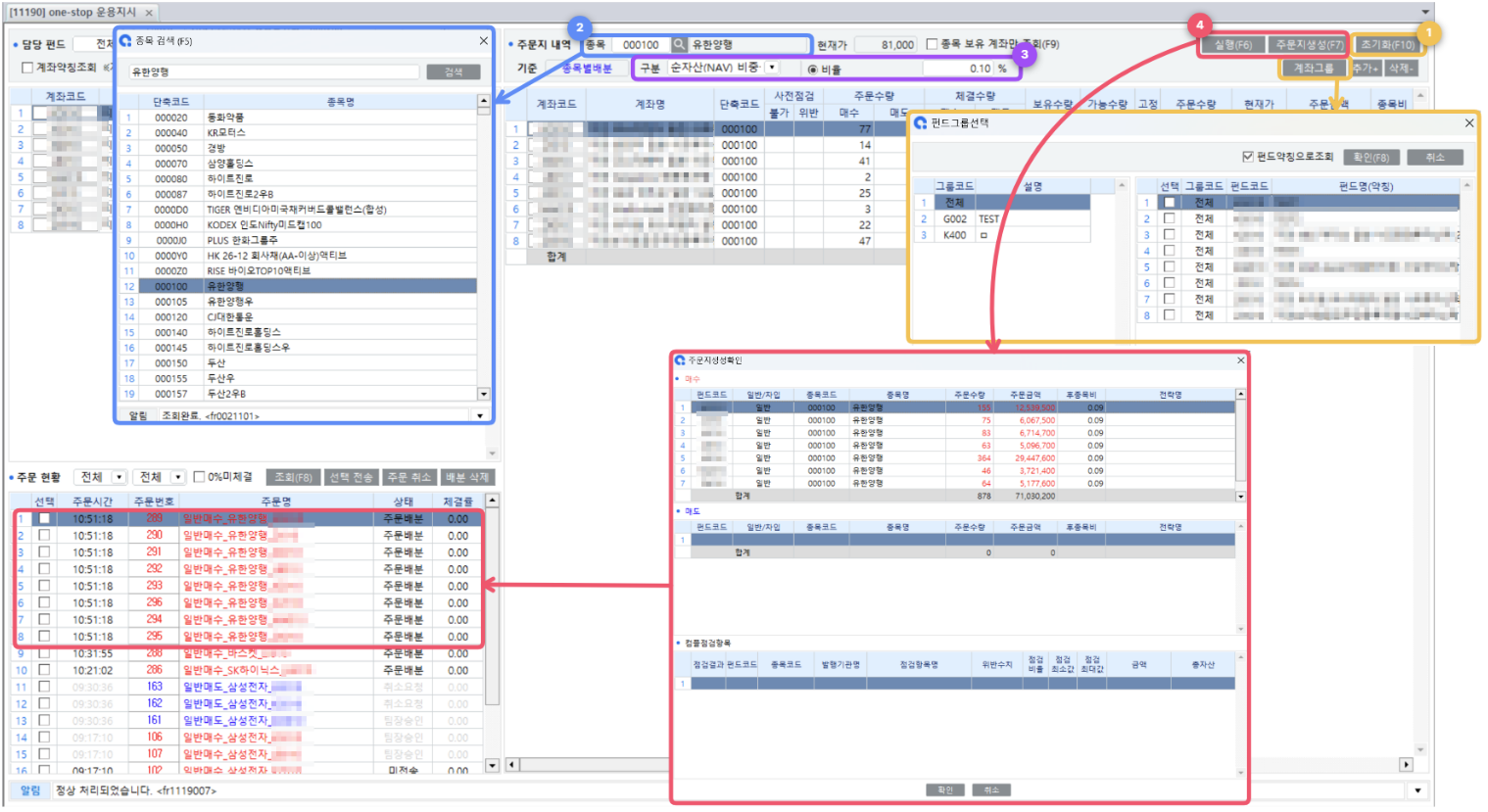
Task: Click the 종목별배분 기준 tab
Action: tap(587, 68)
